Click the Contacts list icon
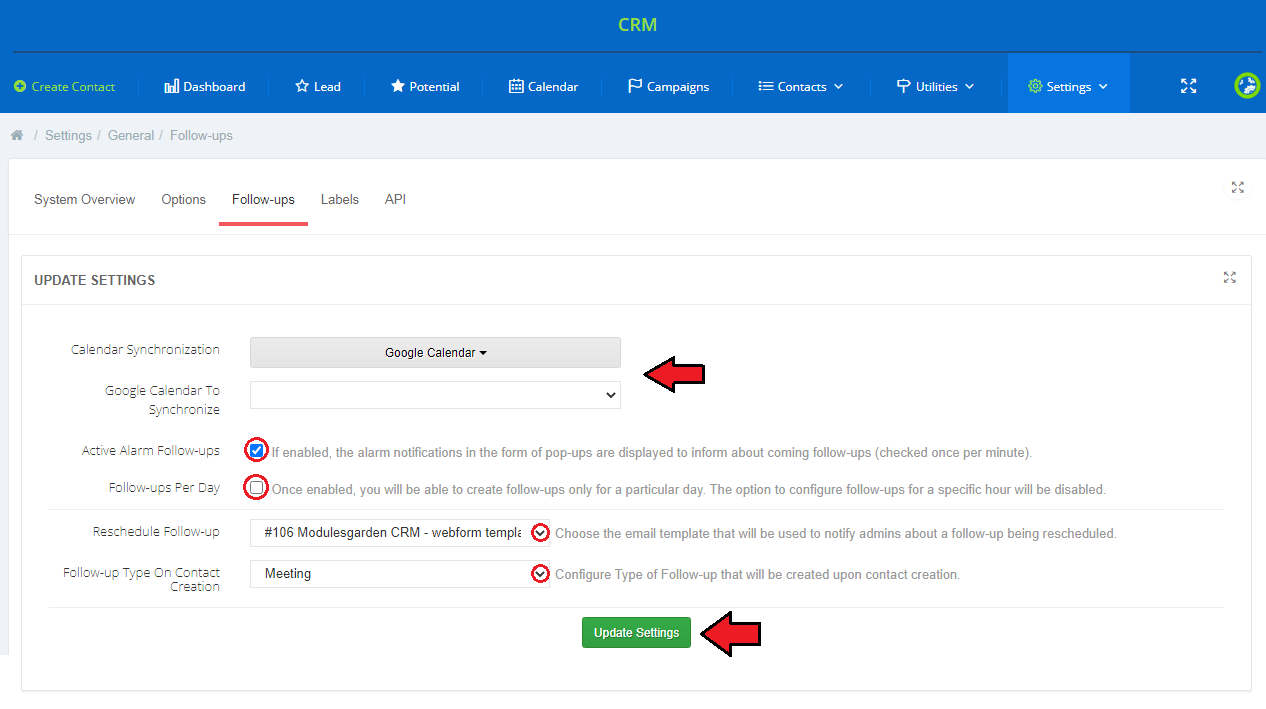1266x709 pixels. pyautogui.click(x=766, y=87)
